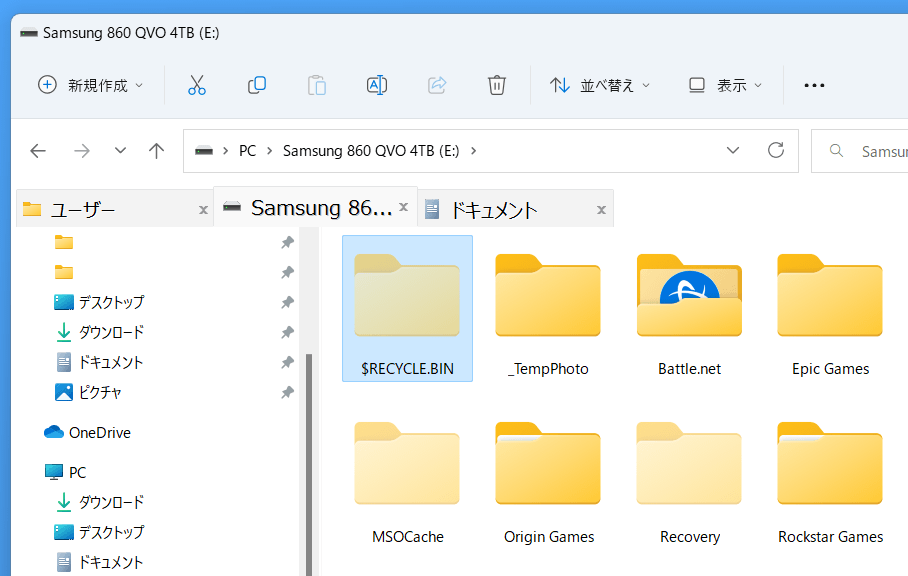The height and width of the screenshot is (576, 908).
Task: Close the Samsung 86... tab
Action: tap(404, 207)
